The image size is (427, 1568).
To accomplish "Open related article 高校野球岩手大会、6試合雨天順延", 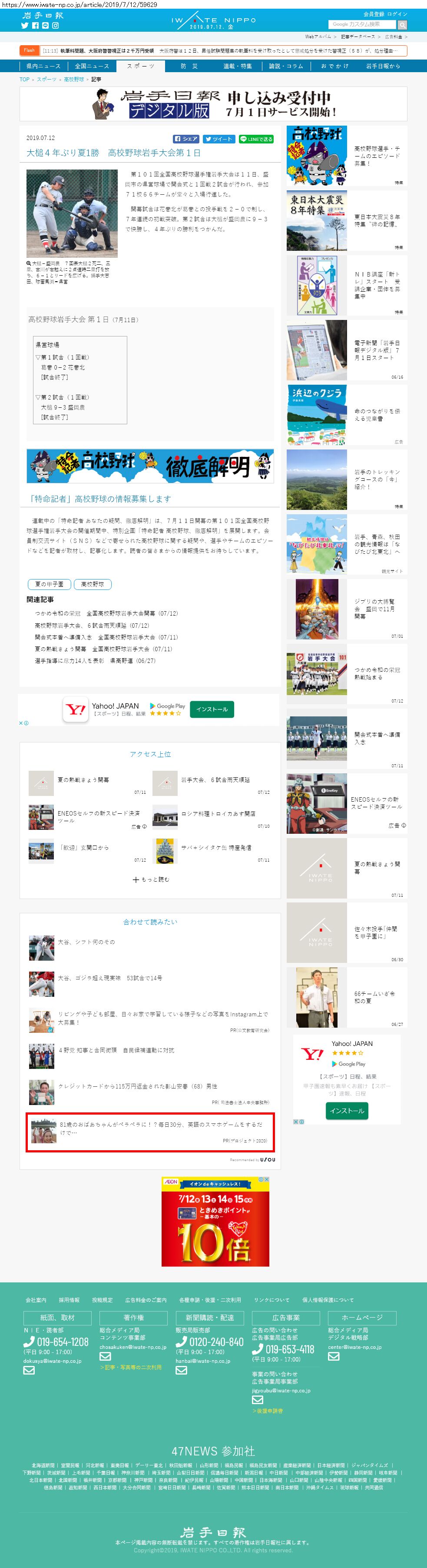I will [92, 625].
